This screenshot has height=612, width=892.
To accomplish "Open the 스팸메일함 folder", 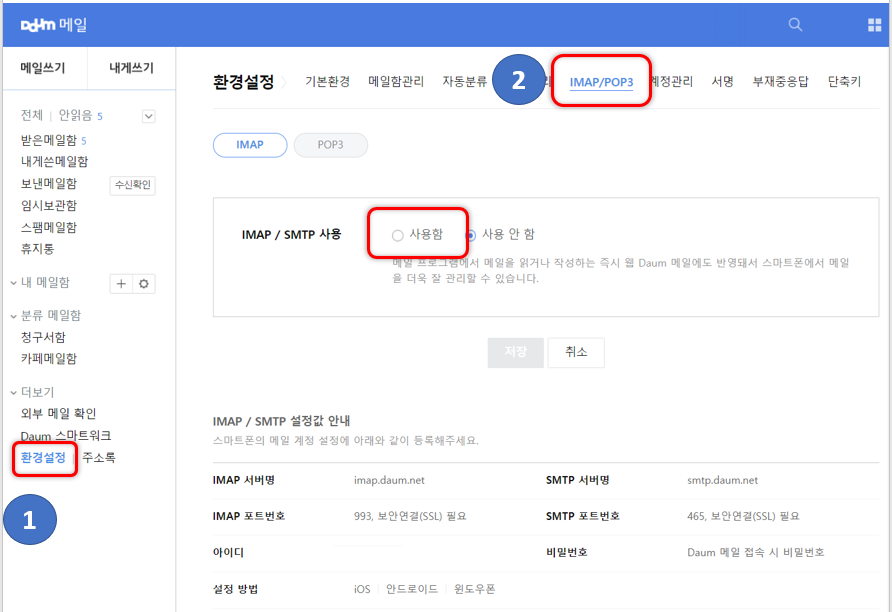I will pos(49,228).
